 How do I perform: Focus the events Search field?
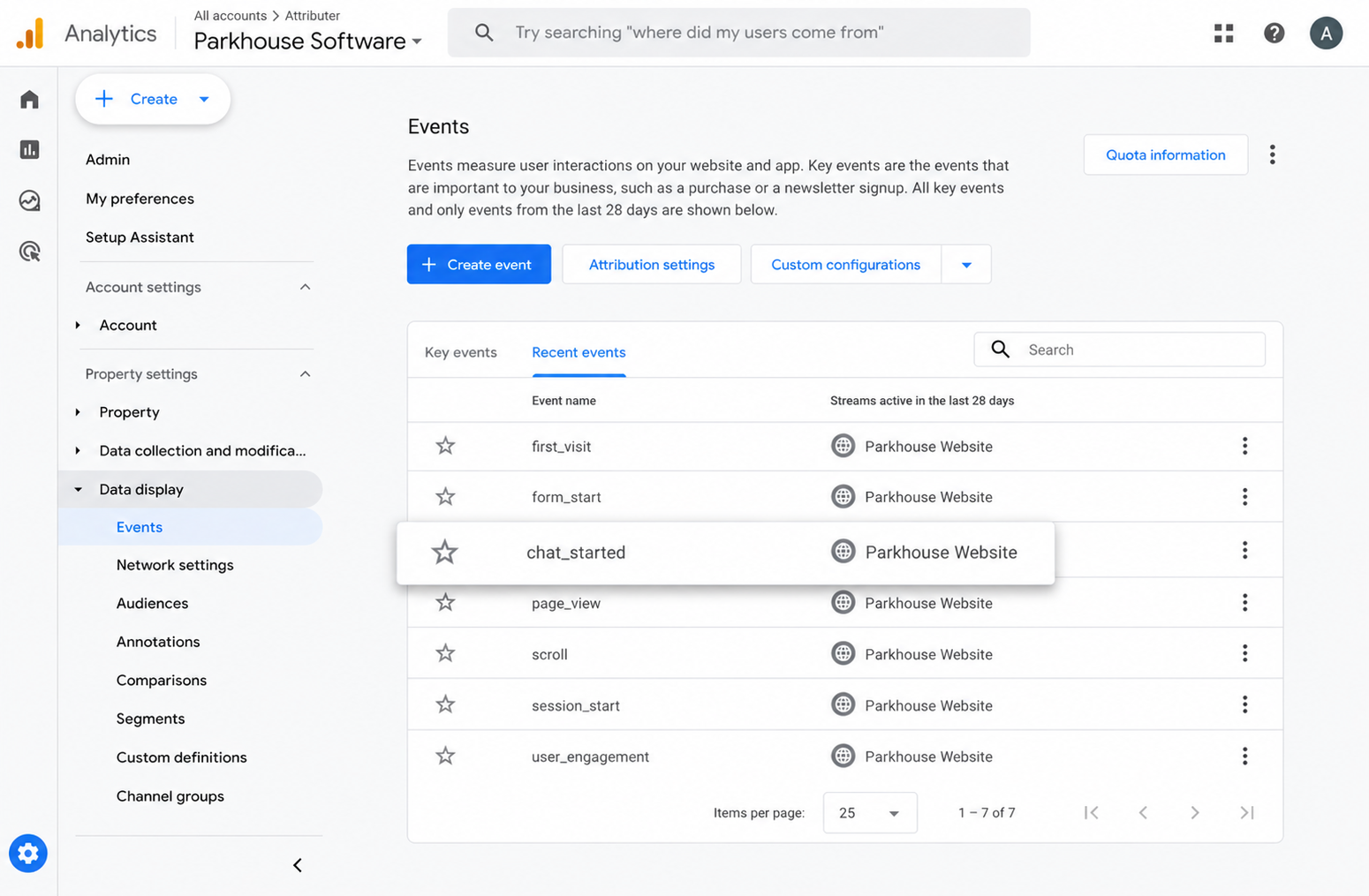click(x=1120, y=350)
